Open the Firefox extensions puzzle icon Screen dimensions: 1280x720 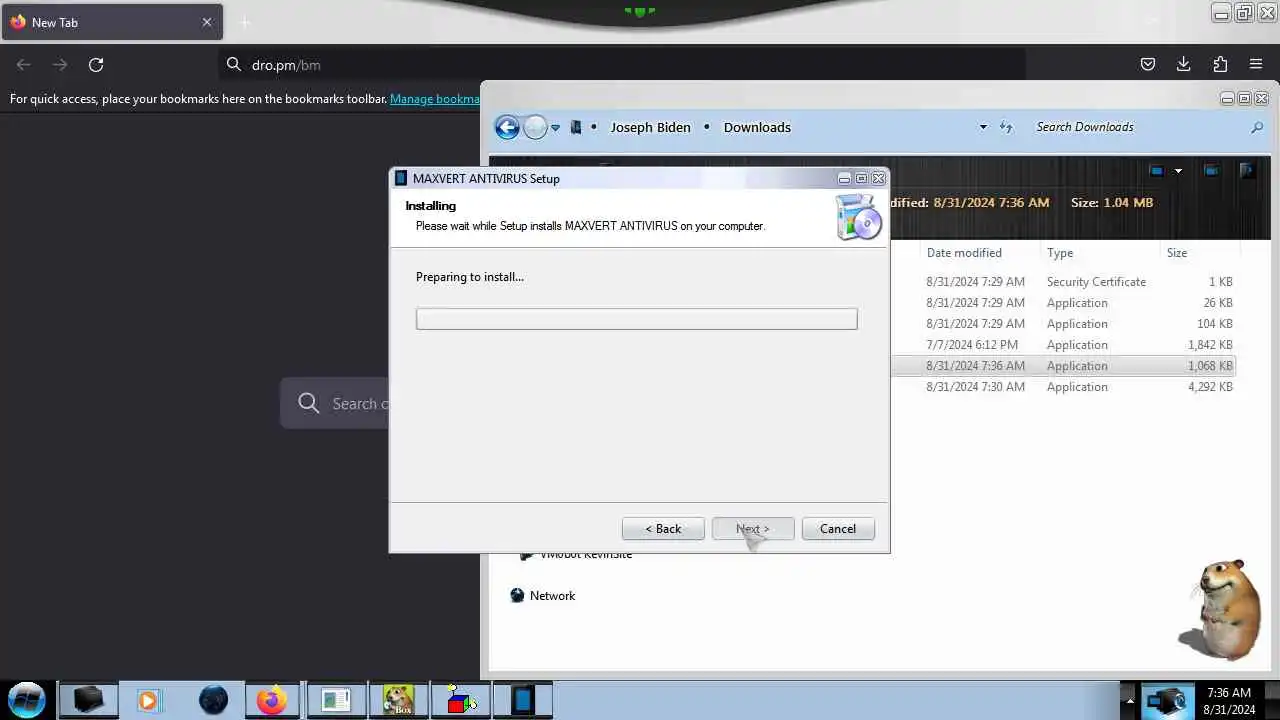click(x=1220, y=65)
